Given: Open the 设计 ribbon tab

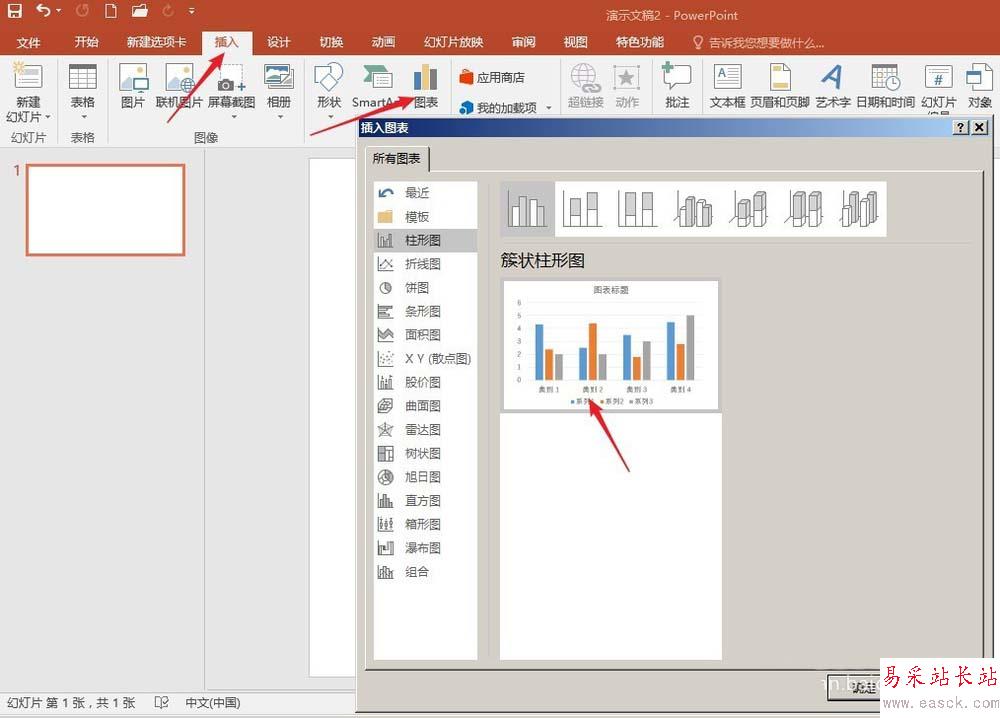Looking at the screenshot, I should (x=279, y=42).
